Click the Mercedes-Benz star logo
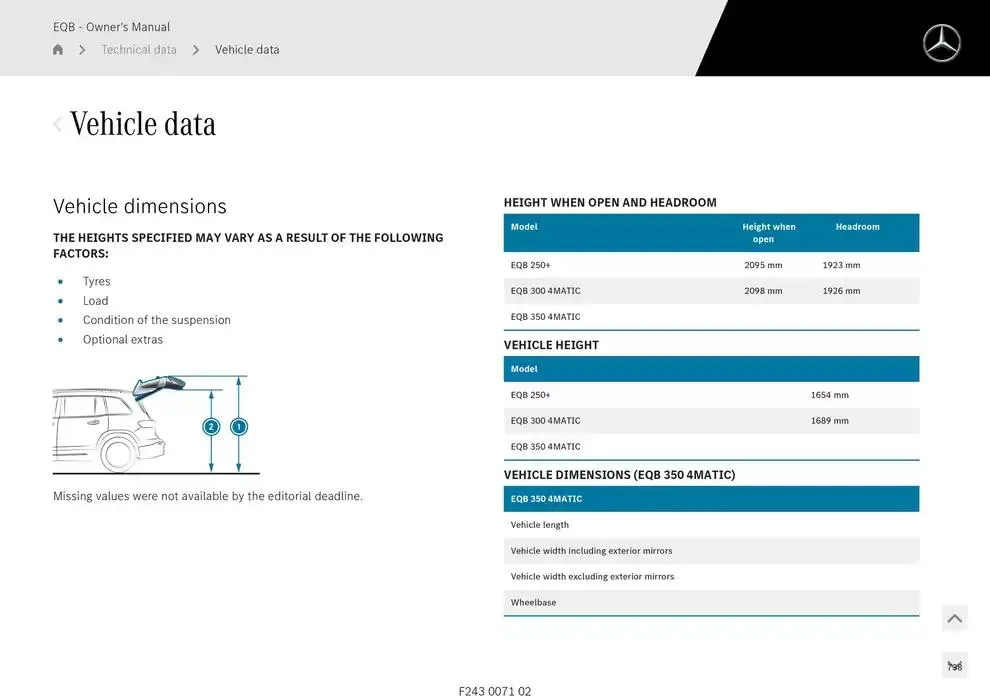Screen dimensions: 990x700 pyautogui.click(x=941, y=43)
